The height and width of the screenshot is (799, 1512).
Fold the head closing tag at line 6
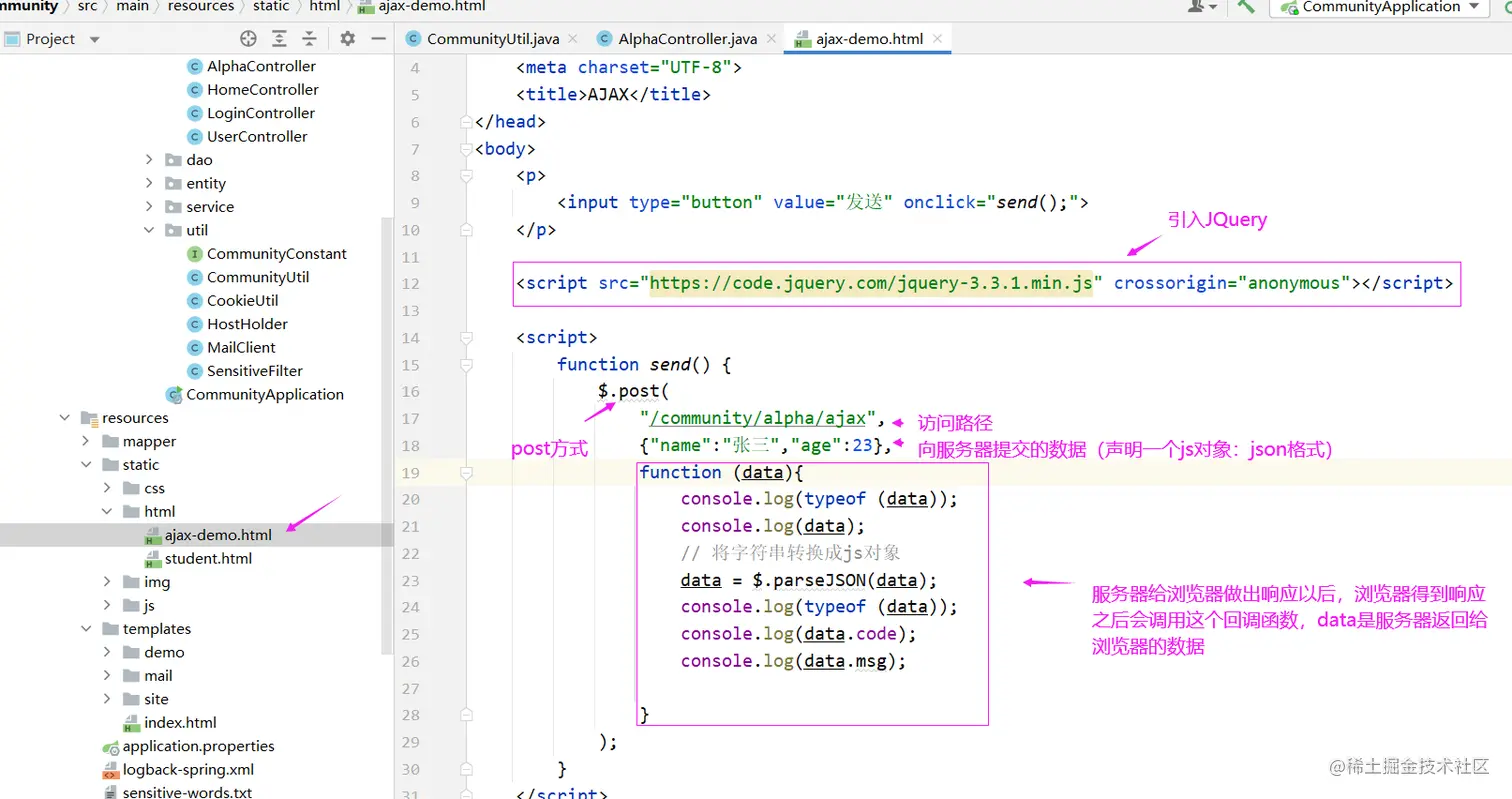pyautogui.click(x=465, y=122)
